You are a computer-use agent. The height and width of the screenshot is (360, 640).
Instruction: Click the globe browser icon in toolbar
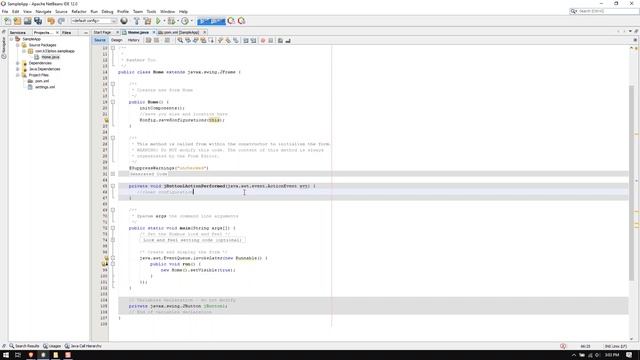(124, 21)
